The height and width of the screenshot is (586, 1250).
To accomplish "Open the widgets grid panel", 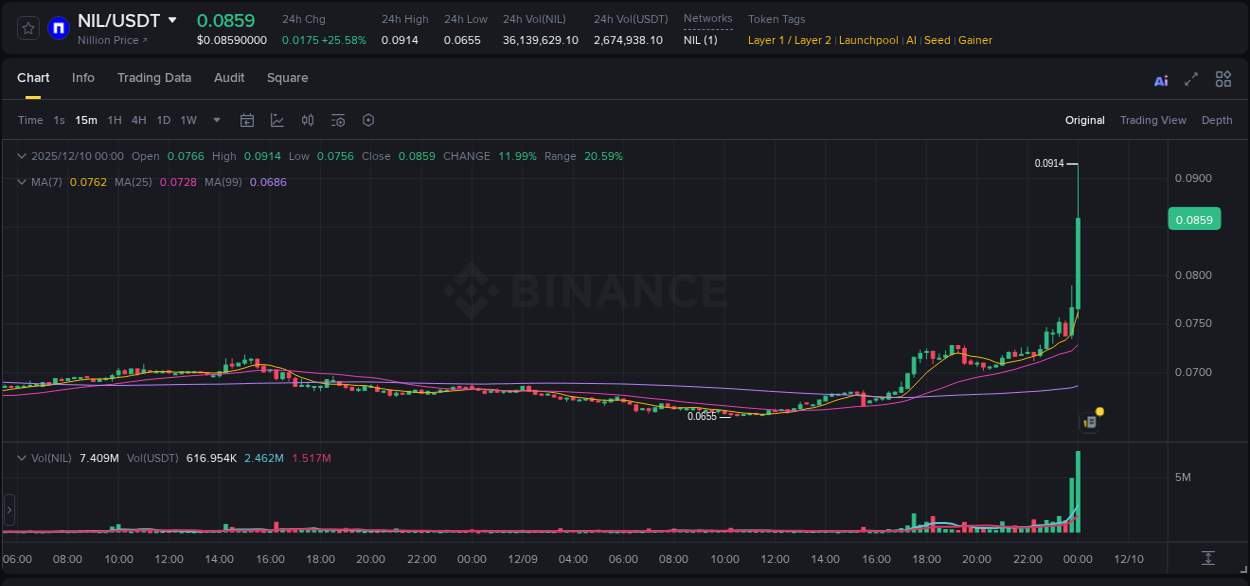I will coord(1222,79).
